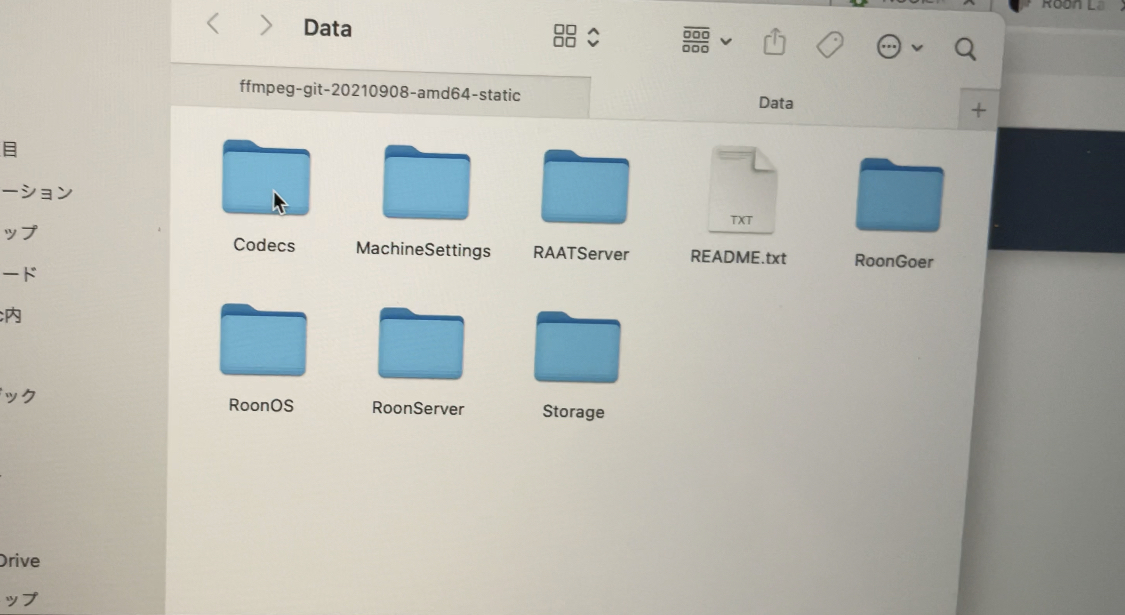Screen dimensions: 1125x615
Task: Click the MachineSettings name label
Action: 423,250
